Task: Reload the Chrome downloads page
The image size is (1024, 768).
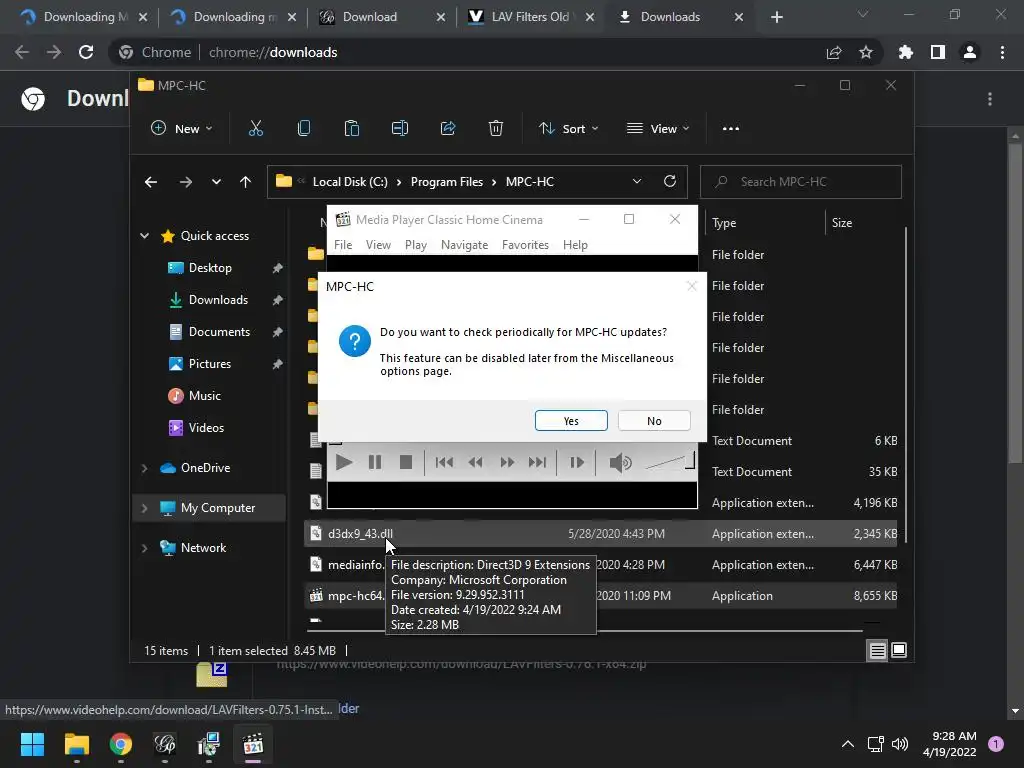Action: coord(86,52)
